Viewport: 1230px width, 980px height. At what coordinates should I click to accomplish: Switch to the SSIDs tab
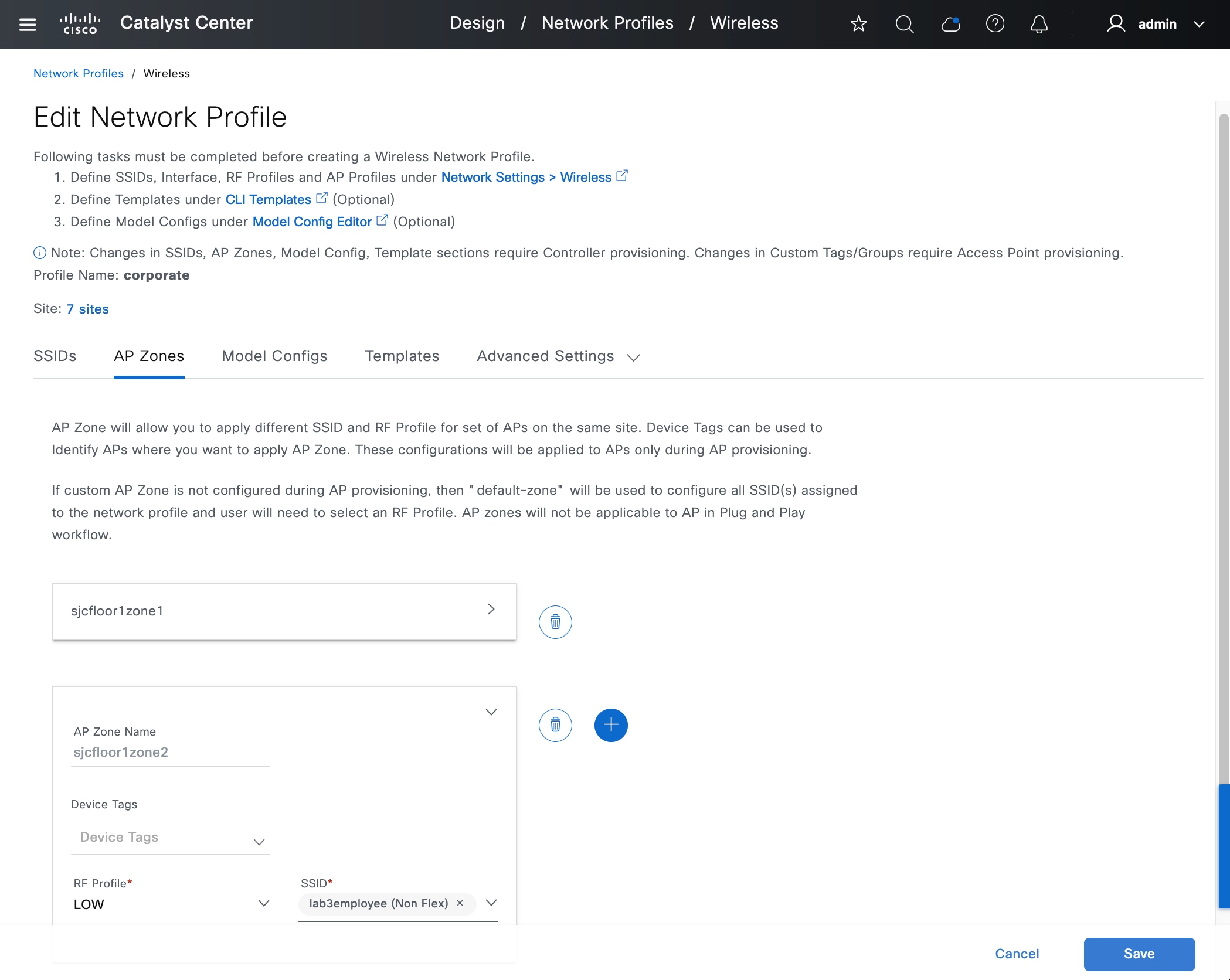[x=55, y=356]
